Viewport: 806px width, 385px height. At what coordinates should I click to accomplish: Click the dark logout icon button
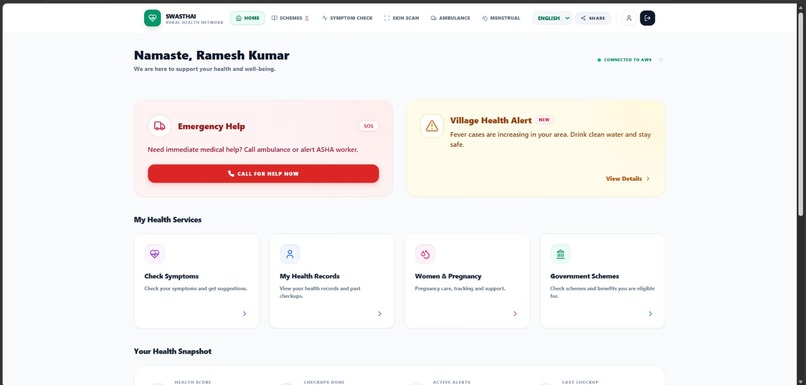[x=647, y=18]
